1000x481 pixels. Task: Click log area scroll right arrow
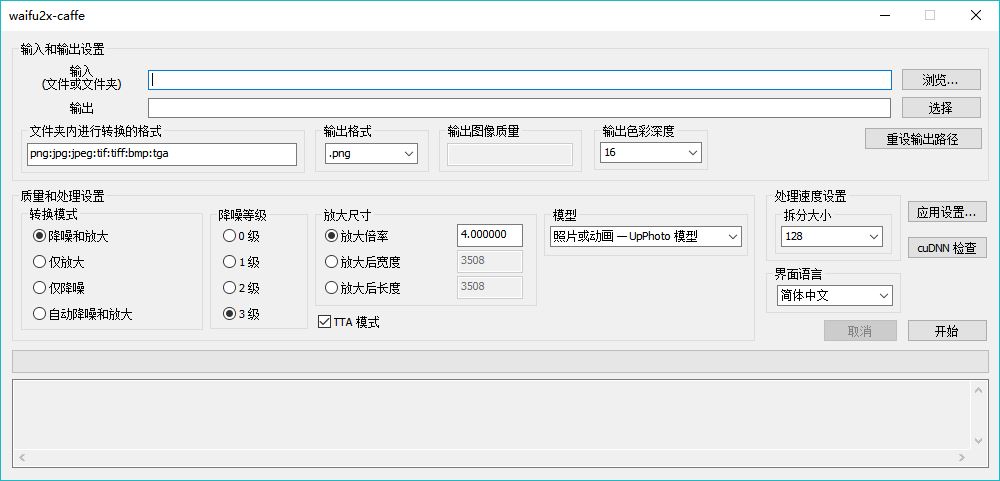click(x=964, y=457)
